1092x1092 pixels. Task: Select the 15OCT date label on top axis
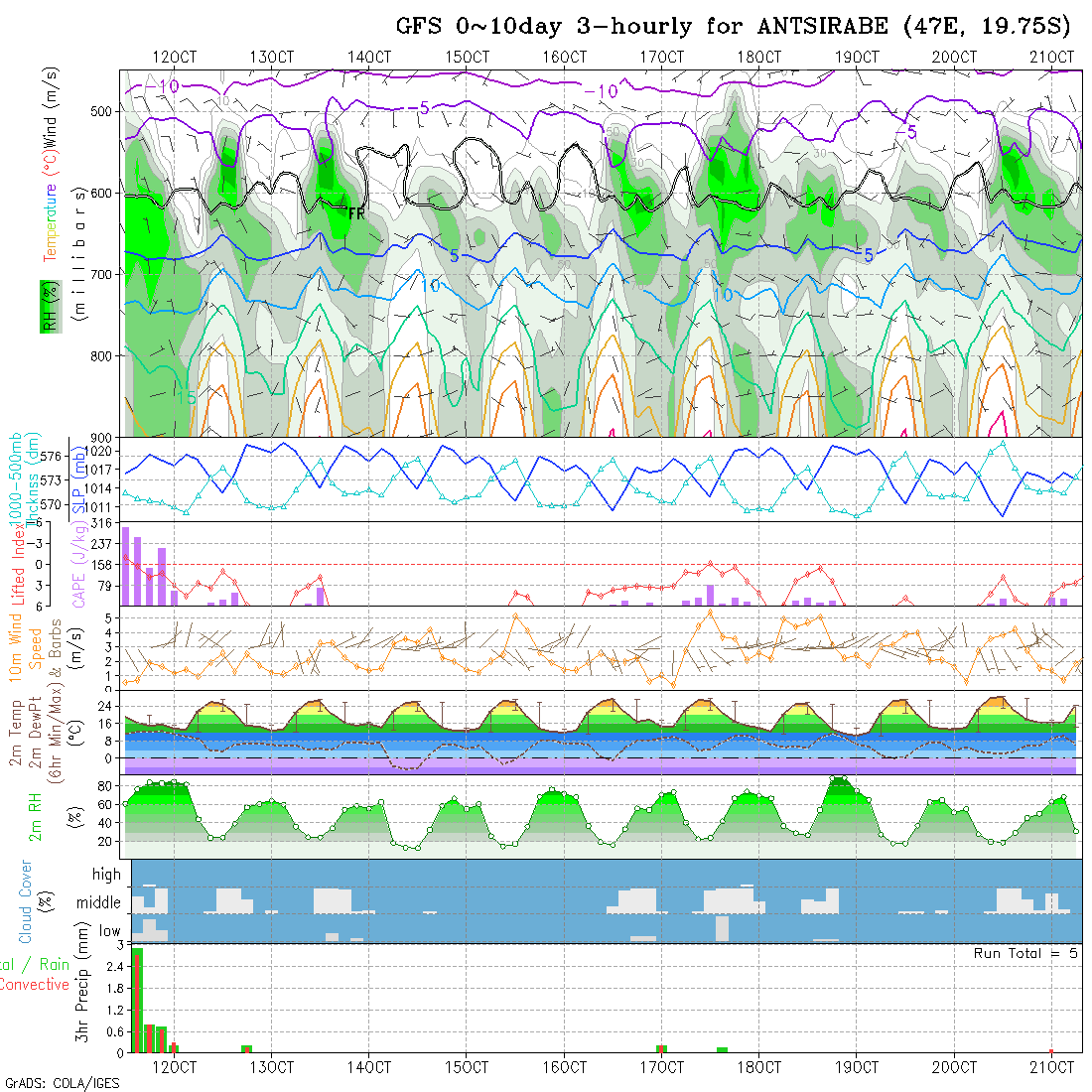point(467,57)
